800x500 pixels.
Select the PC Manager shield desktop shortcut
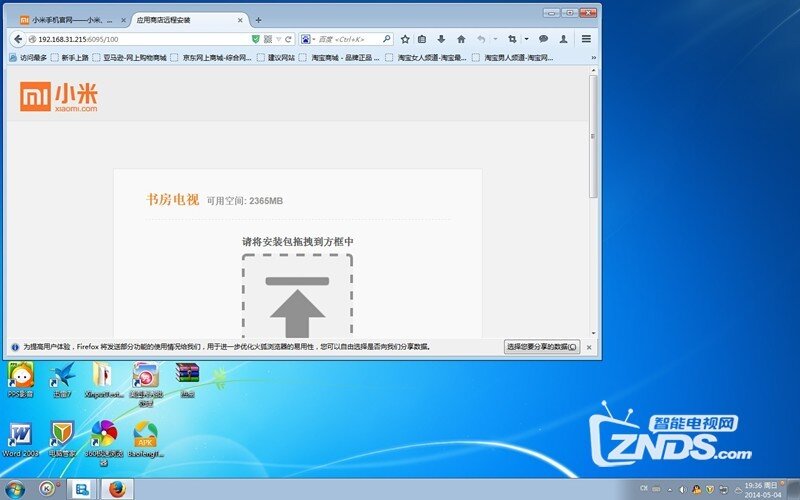62,439
